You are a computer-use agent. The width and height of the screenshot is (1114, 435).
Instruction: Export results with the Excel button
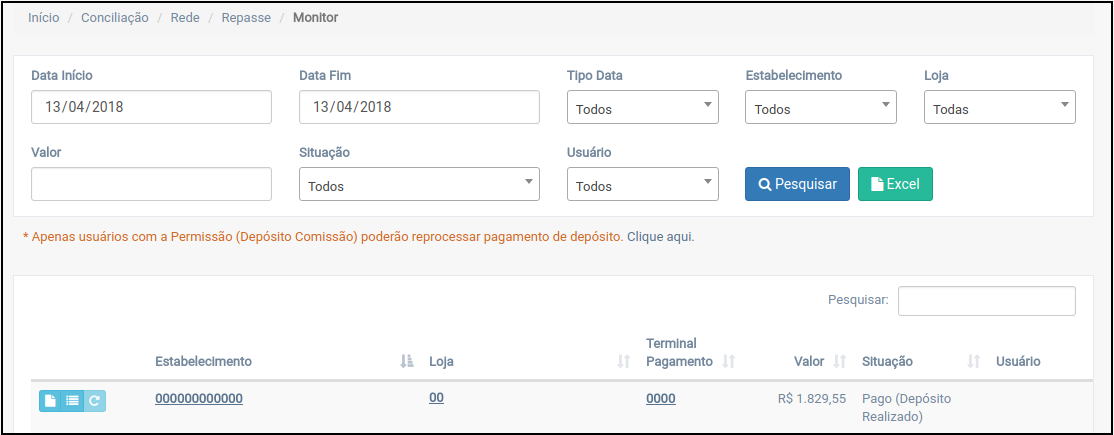point(895,184)
